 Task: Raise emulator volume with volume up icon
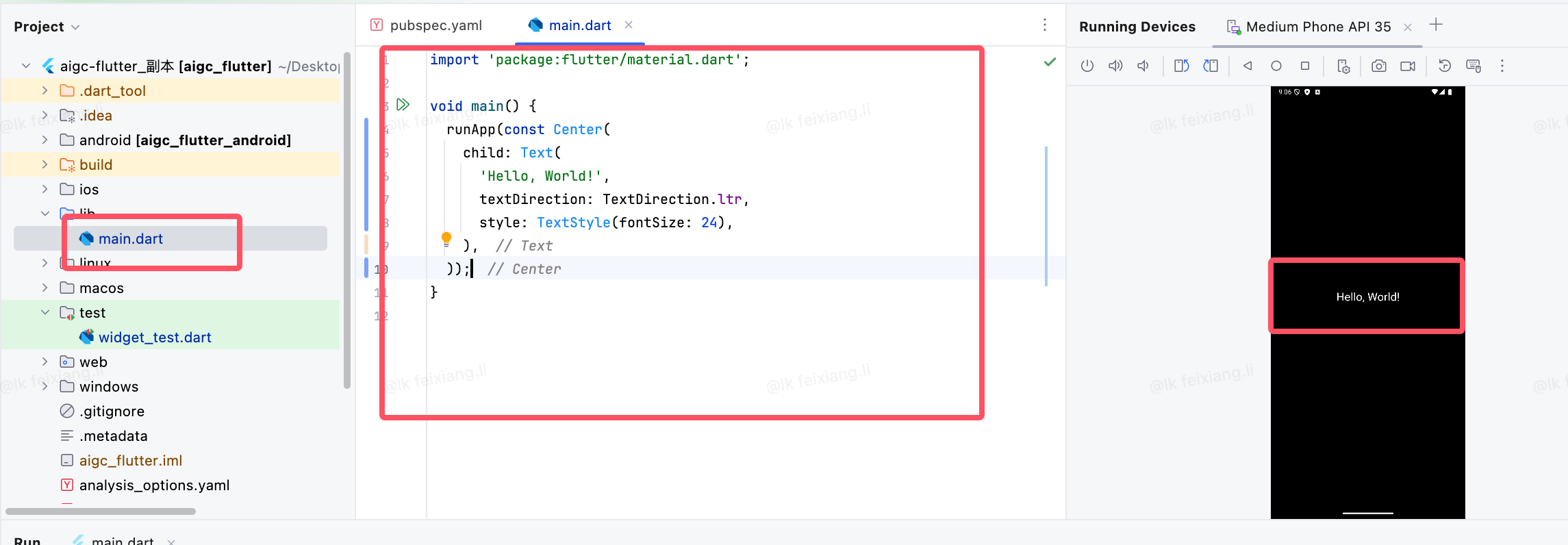point(1115,66)
